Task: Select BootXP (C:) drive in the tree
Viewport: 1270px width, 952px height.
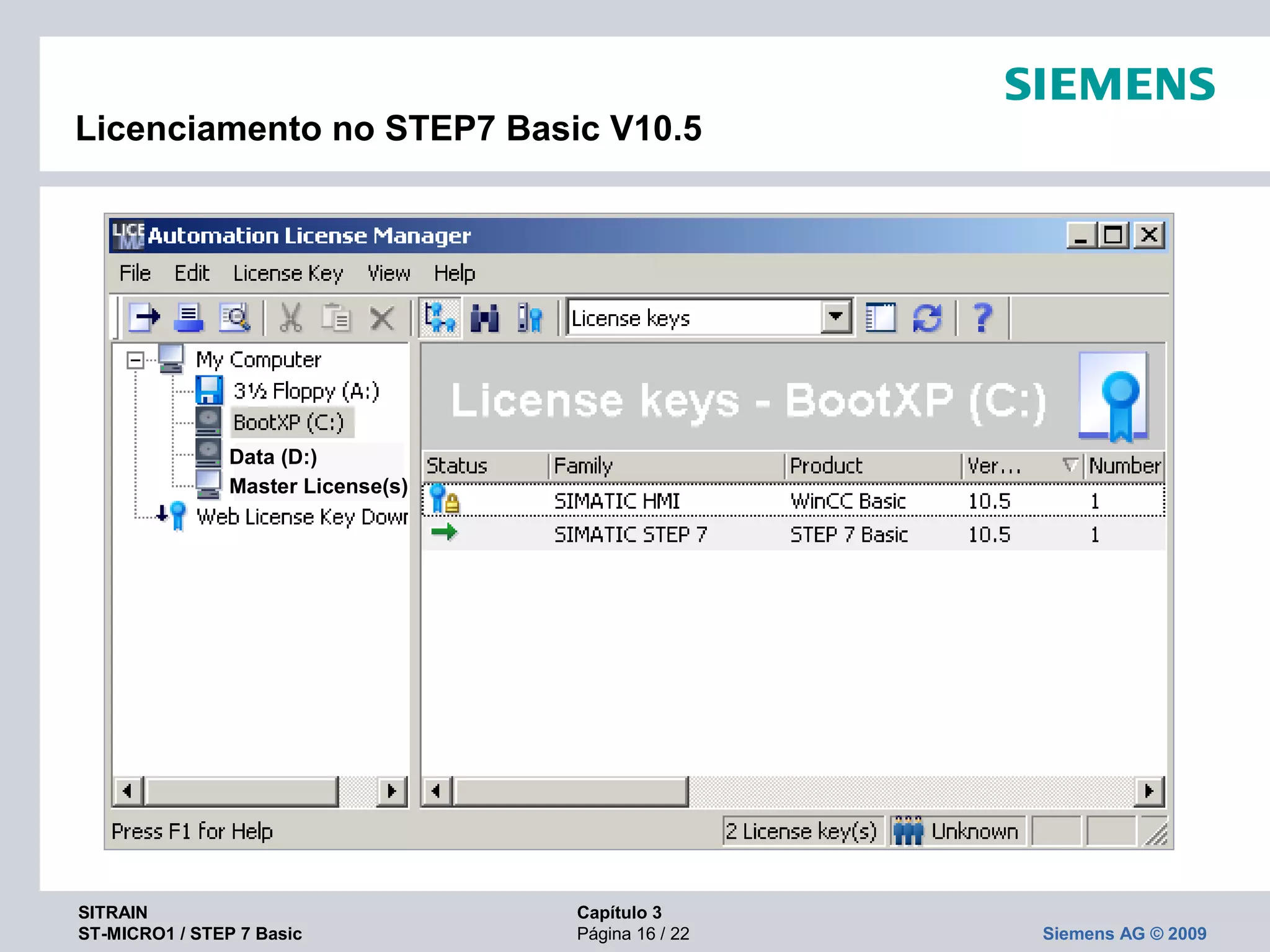Action: (x=289, y=423)
